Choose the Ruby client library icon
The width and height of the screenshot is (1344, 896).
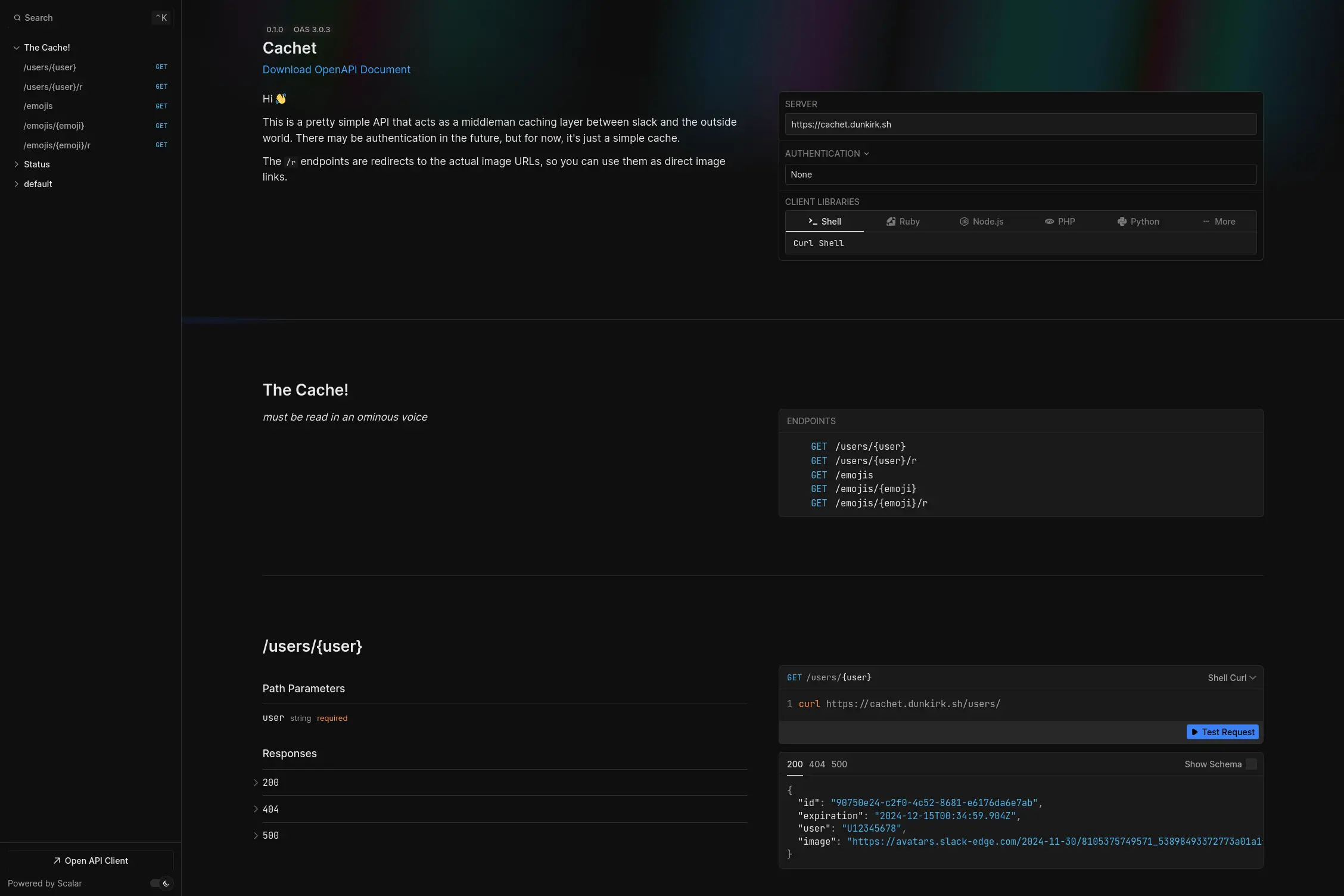pos(891,222)
